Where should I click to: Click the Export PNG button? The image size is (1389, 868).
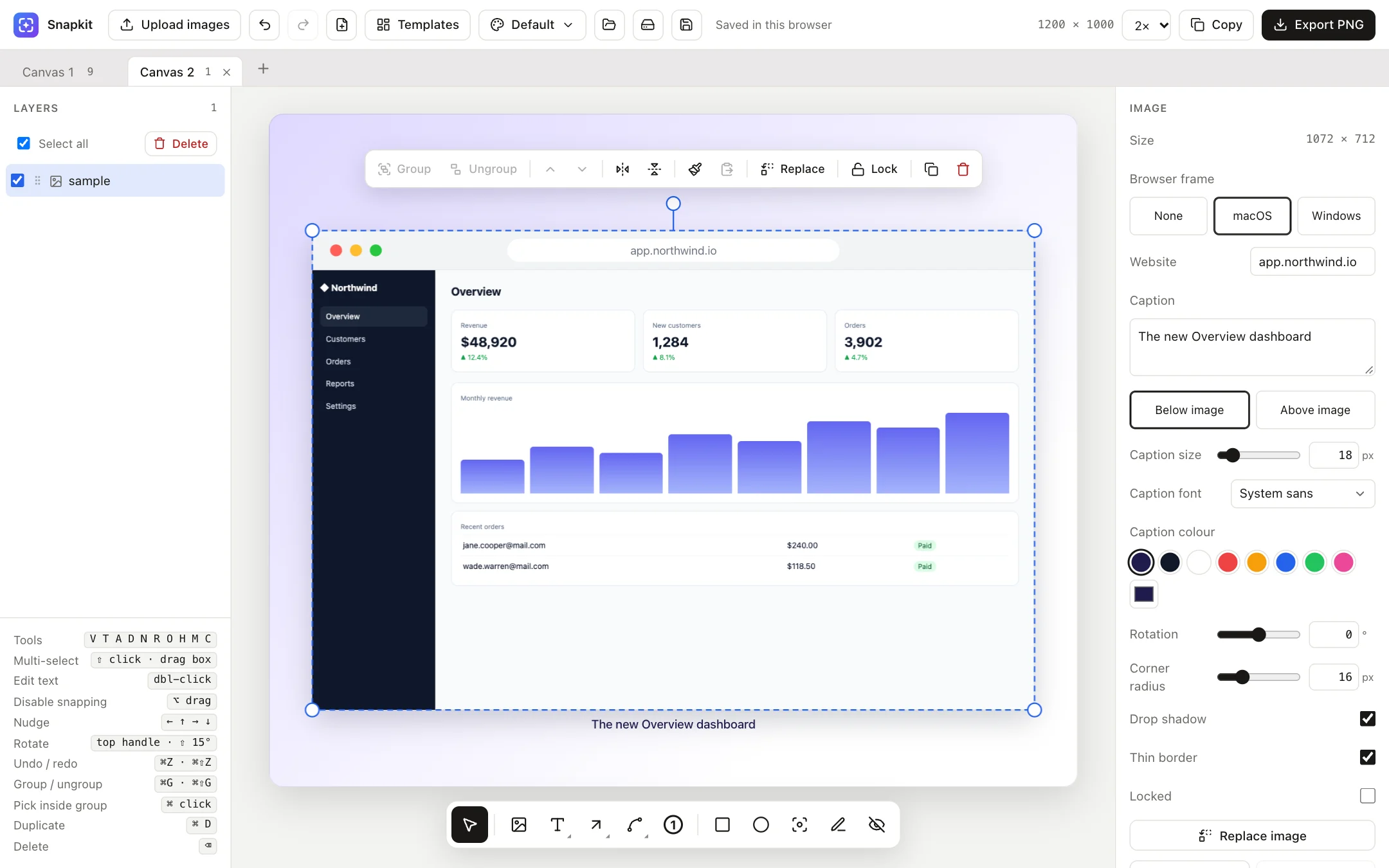[x=1318, y=25]
